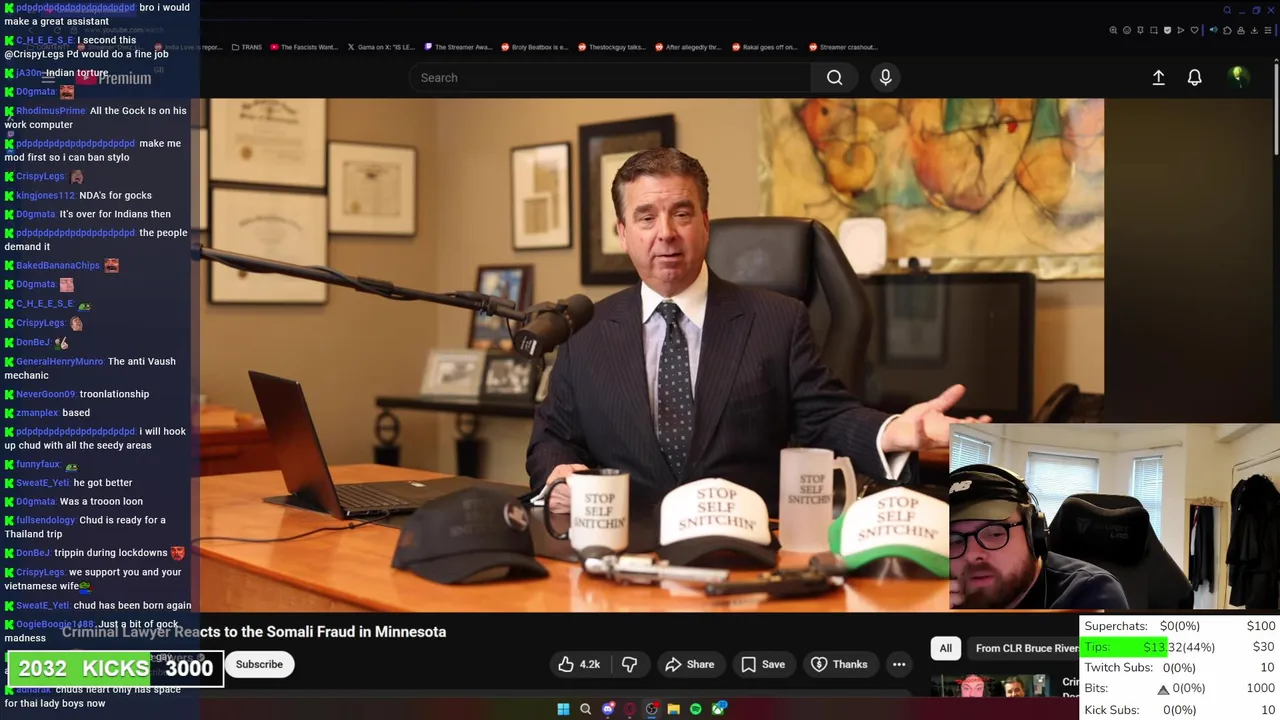Viewport: 1280px width, 720px height.
Task: Open Discord from the taskbar
Action: [x=608, y=709]
